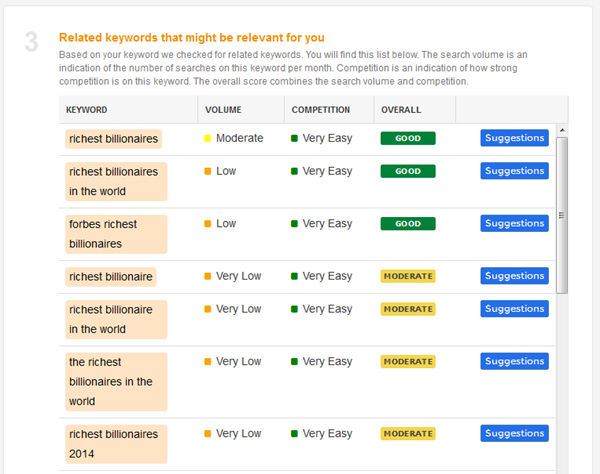This screenshot has width=600, height=474.
Task: Click the MODERATE badge for 'richest billionaires 2014'
Action: coord(408,434)
